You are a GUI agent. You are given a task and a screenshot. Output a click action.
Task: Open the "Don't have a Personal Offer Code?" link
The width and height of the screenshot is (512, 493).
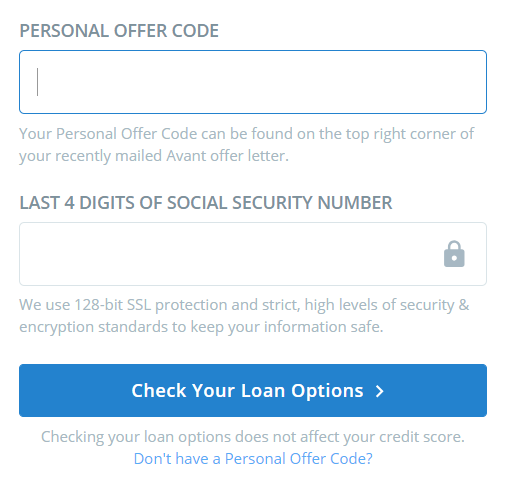[253, 459]
